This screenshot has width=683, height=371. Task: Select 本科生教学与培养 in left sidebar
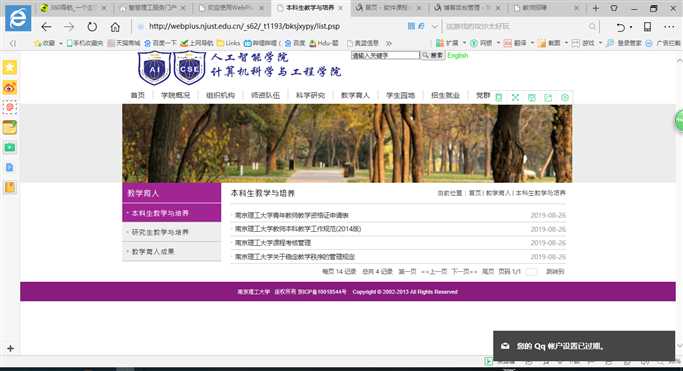(x=172, y=213)
